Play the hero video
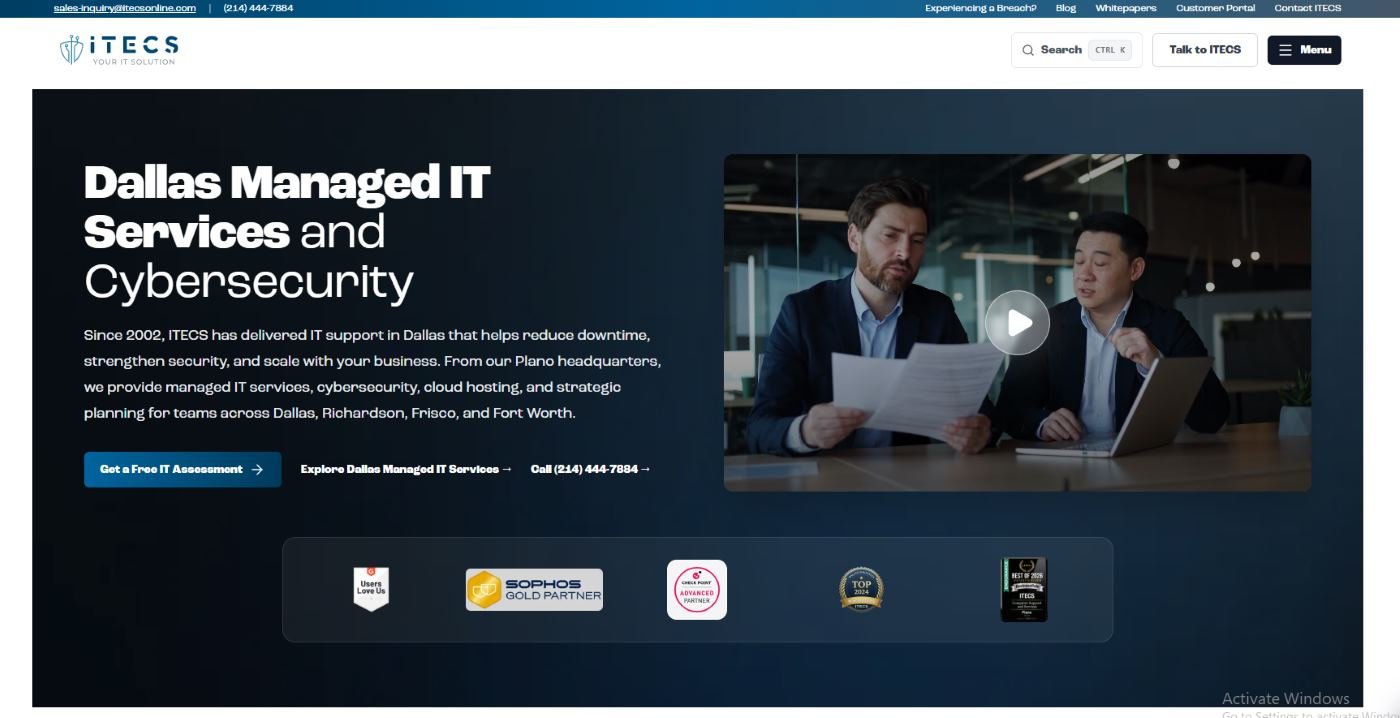This screenshot has width=1400, height=718. pyautogui.click(x=1017, y=322)
